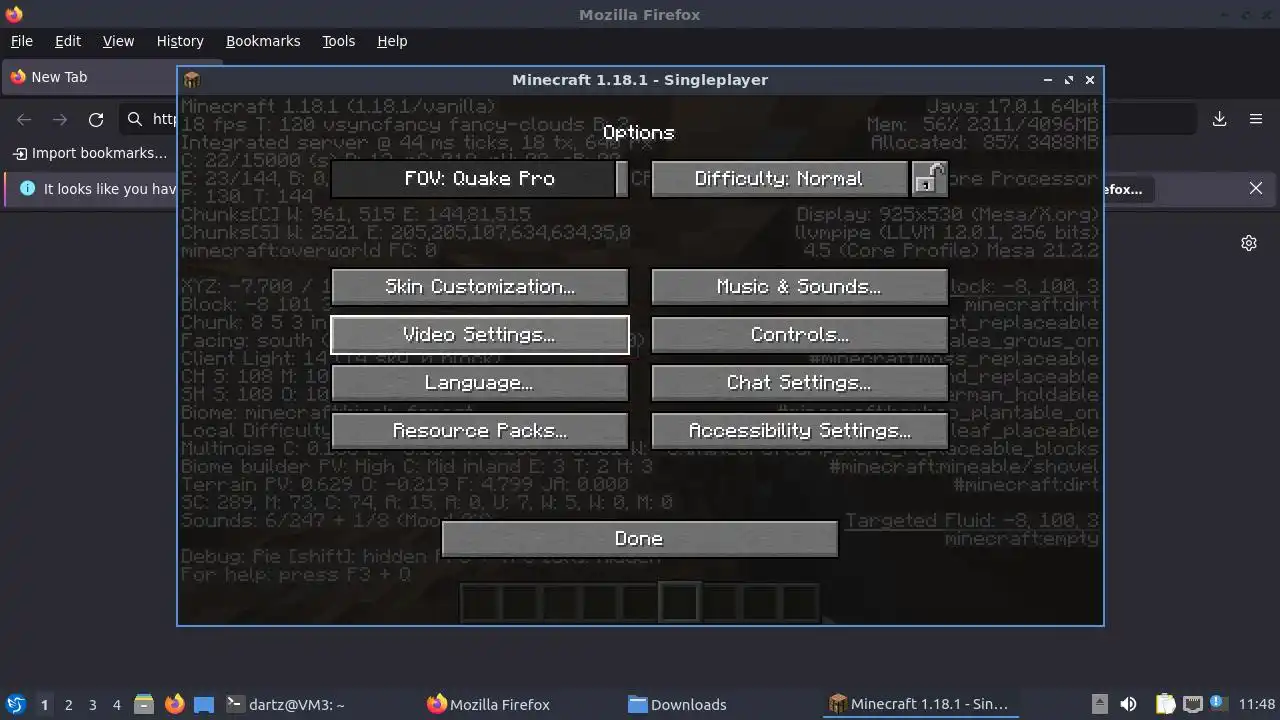
Task: Open the Tools menu in Firefox
Action: 338,41
